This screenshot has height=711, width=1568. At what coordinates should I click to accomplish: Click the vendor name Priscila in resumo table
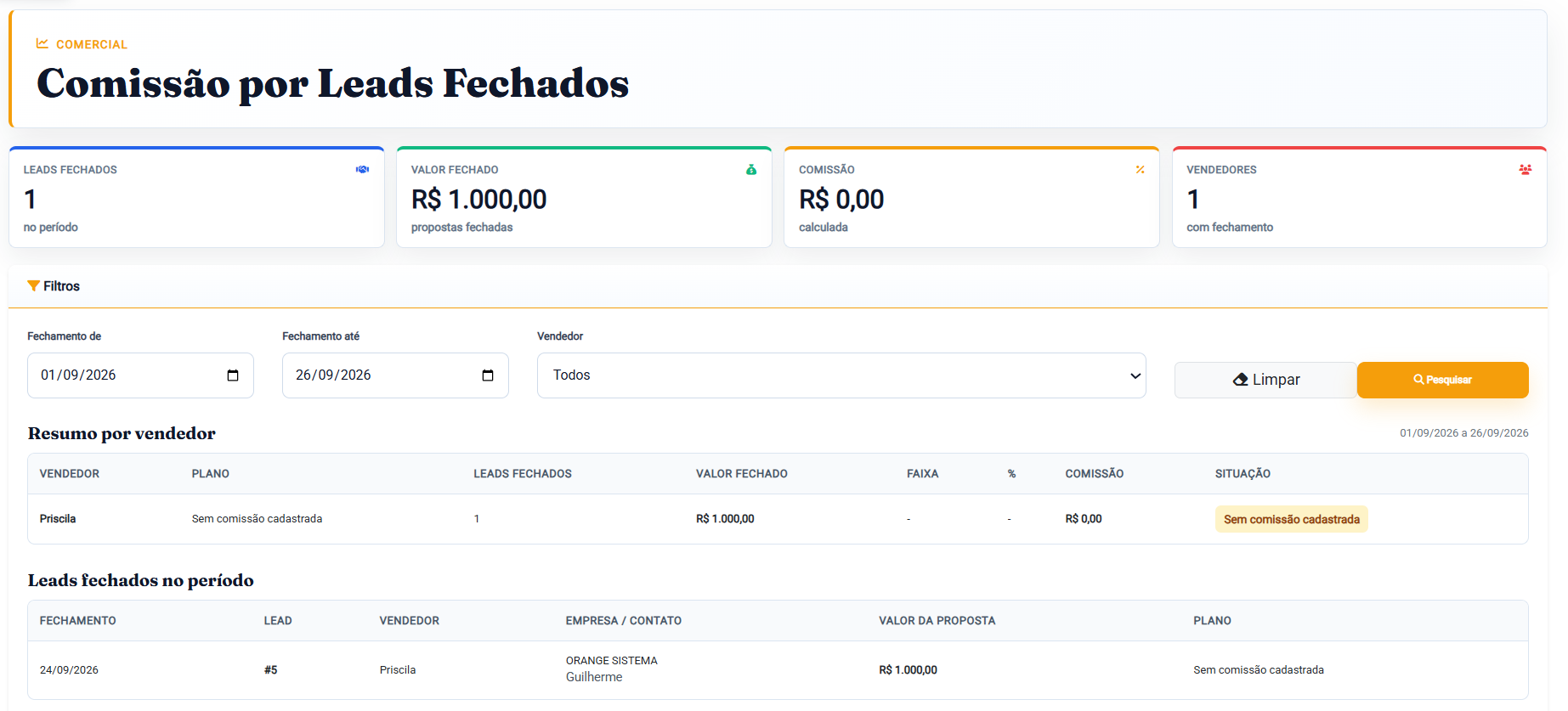[x=58, y=519]
